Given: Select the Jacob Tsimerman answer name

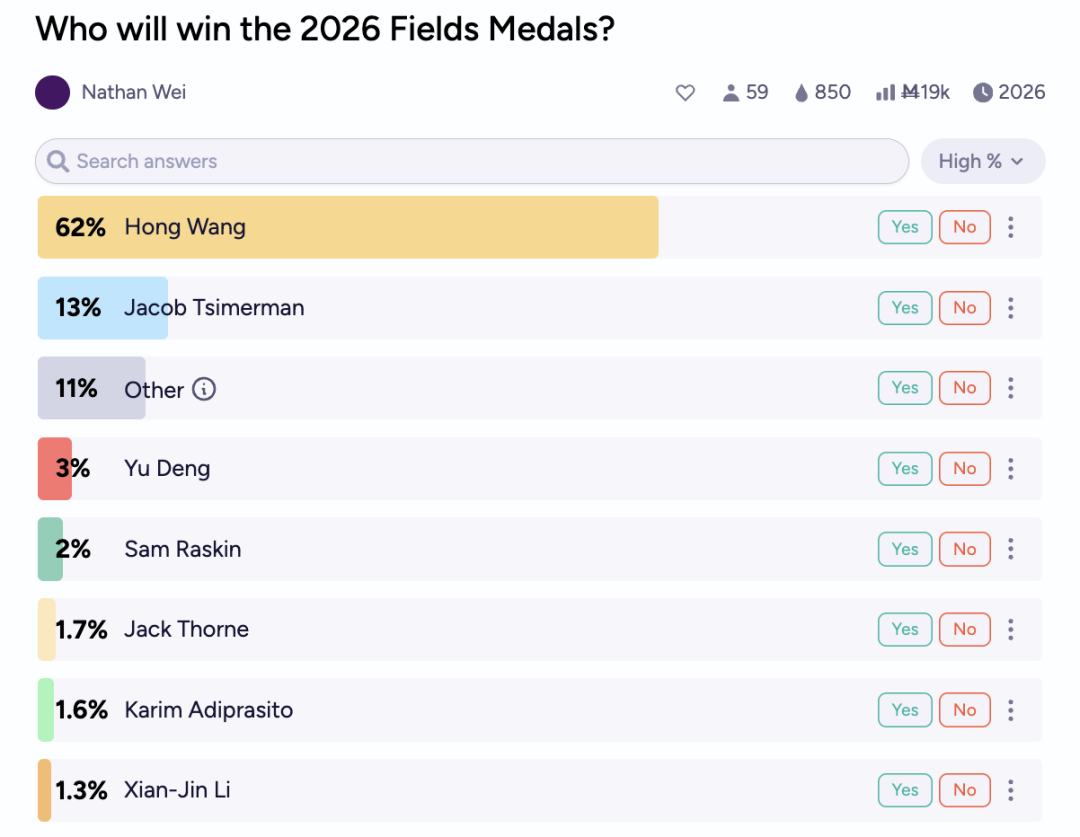Looking at the screenshot, I should [x=214, y=307].
